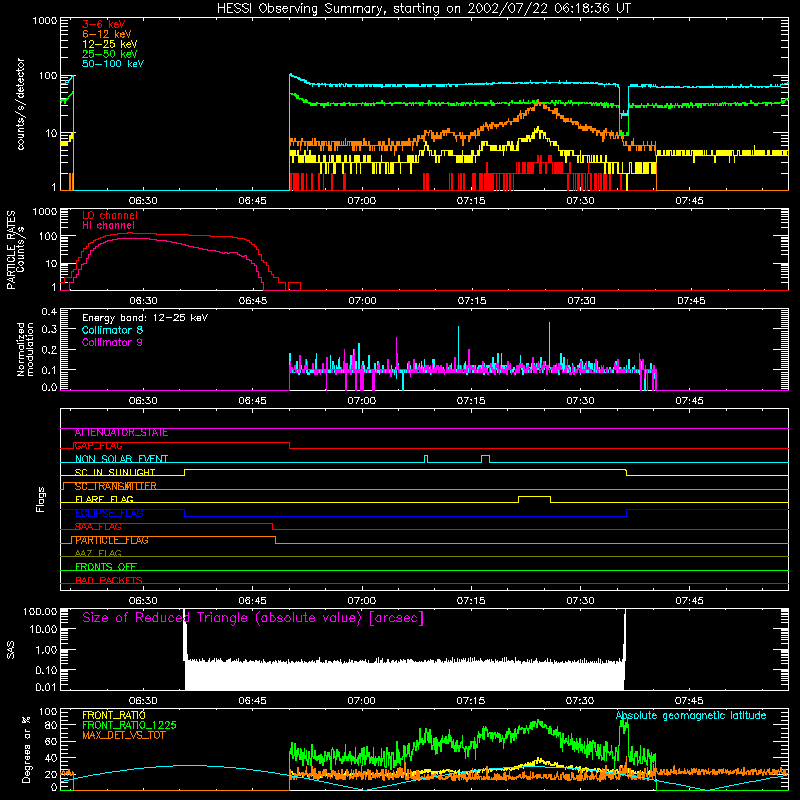
Task: Click the 0.4 tick on modulation axis
Action: point(49,312)
